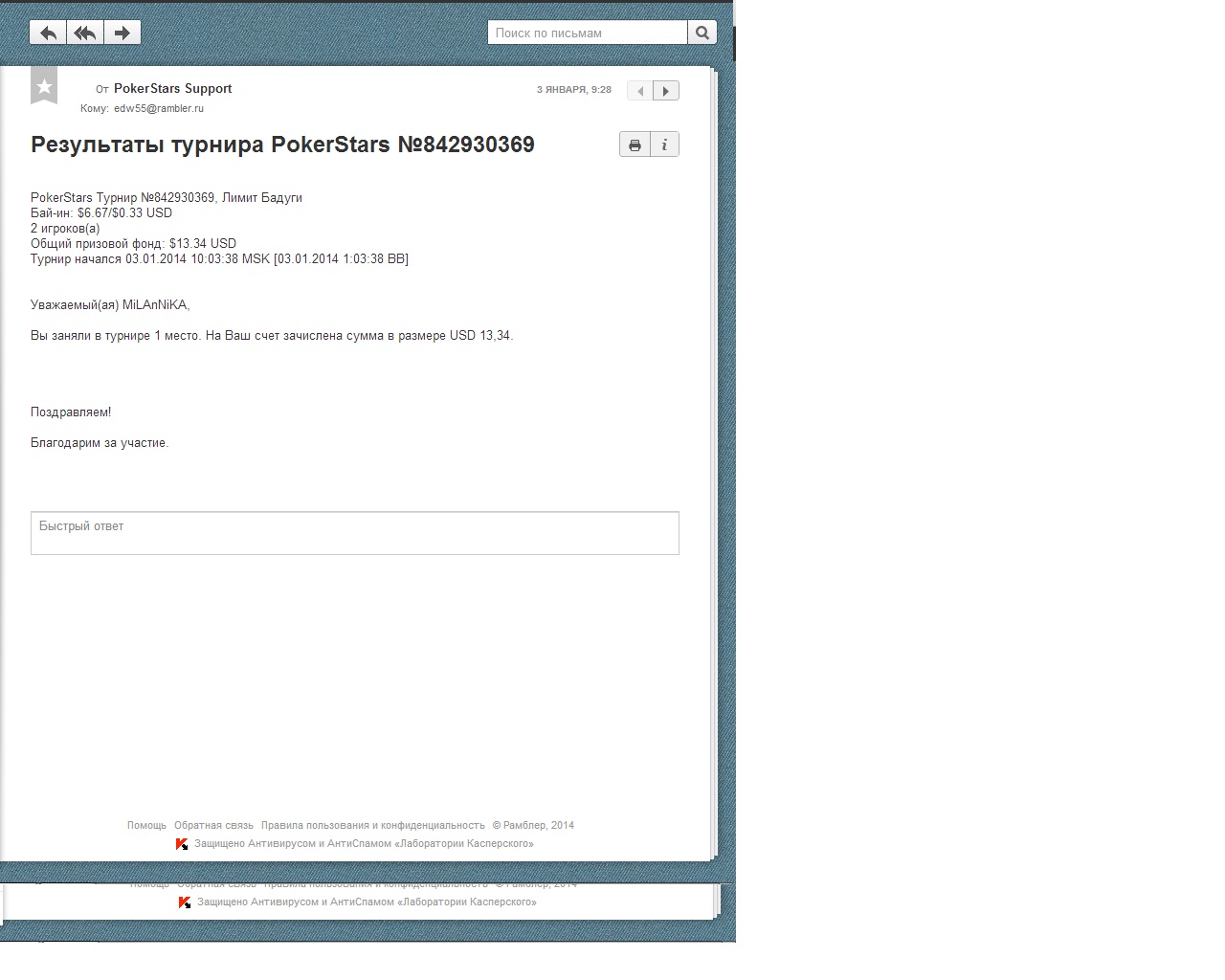Open the Помощь footer link
This screenshot has width=1225, height=980.
pyautogui.click(x=146, y=825)
